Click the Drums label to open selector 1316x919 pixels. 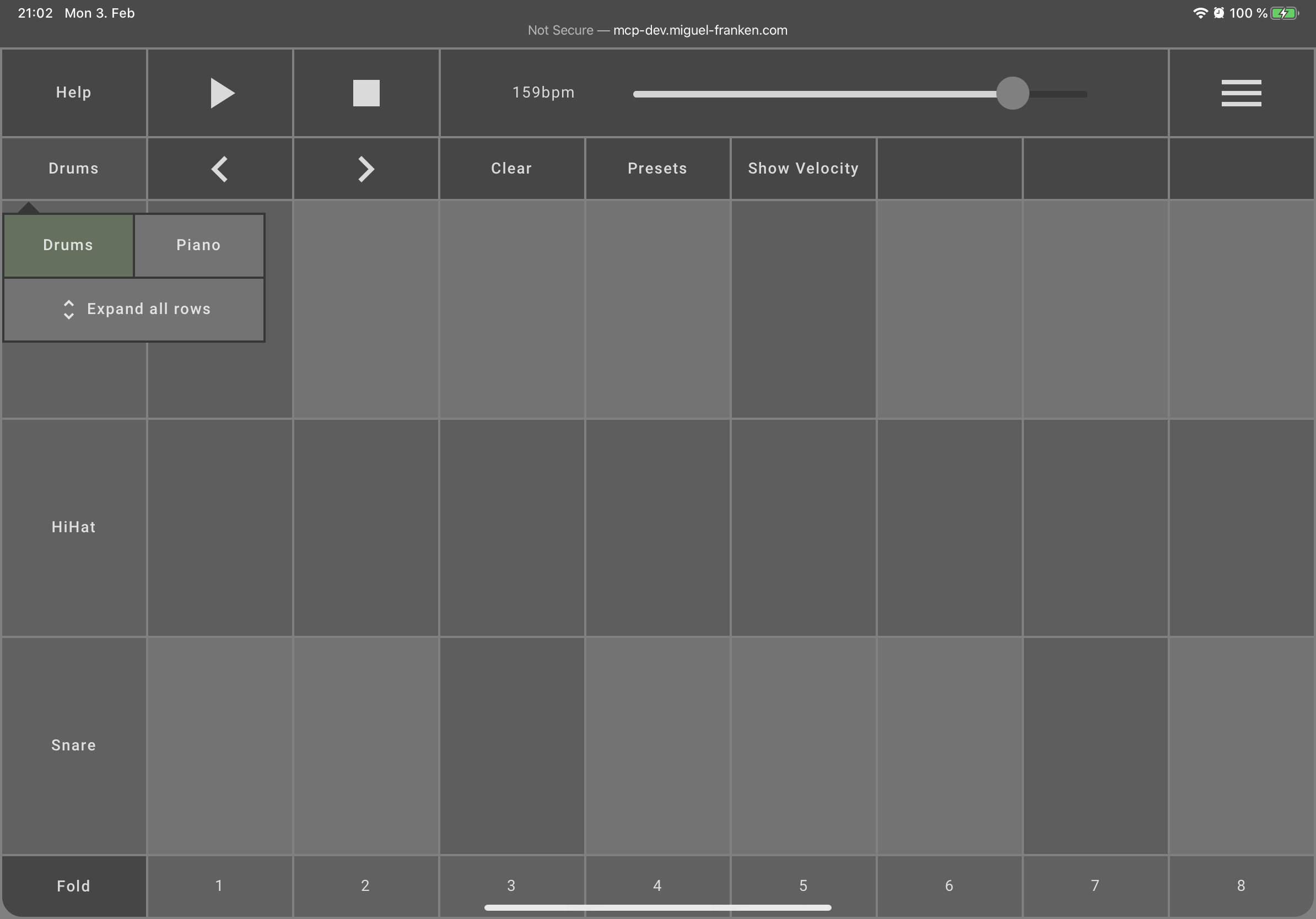[73, 168]
